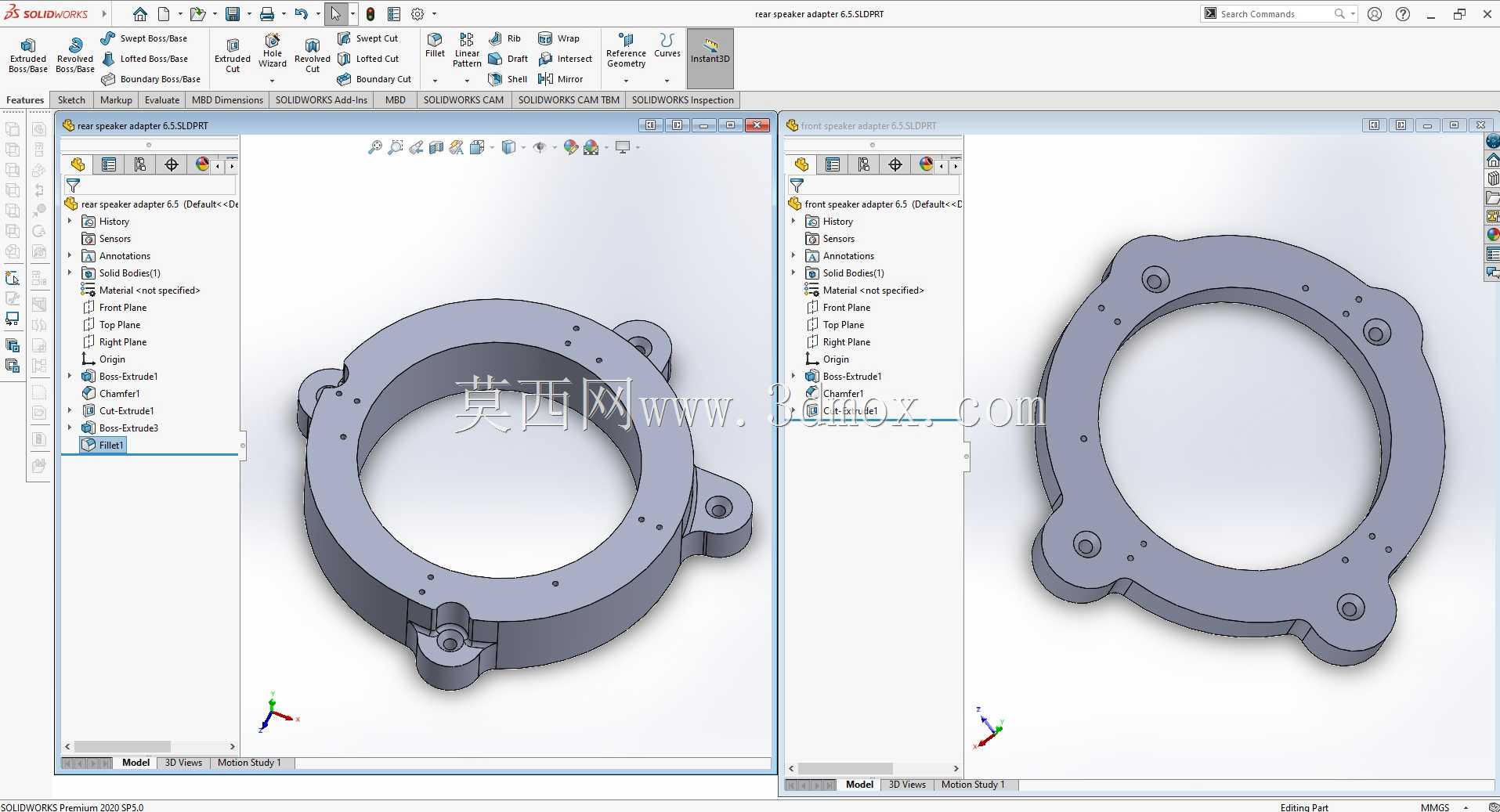Viewport: 1500px width, 812px height.
Task: Open MMGS unit system in status bar
Action: click(x=1435, y=807)
